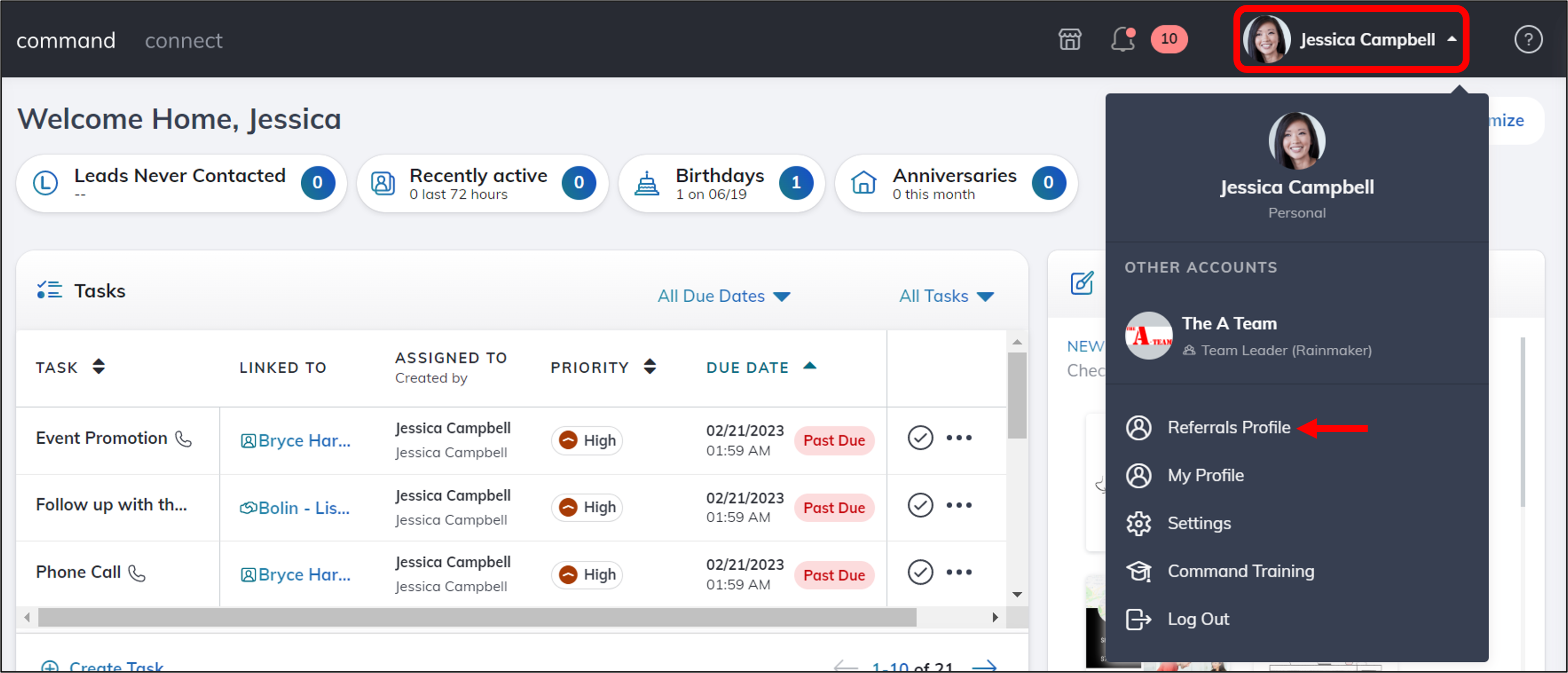Screen dimensions: 1568x673
Task: Expand the All Tasks filter
Action: (x=946, y=296)
